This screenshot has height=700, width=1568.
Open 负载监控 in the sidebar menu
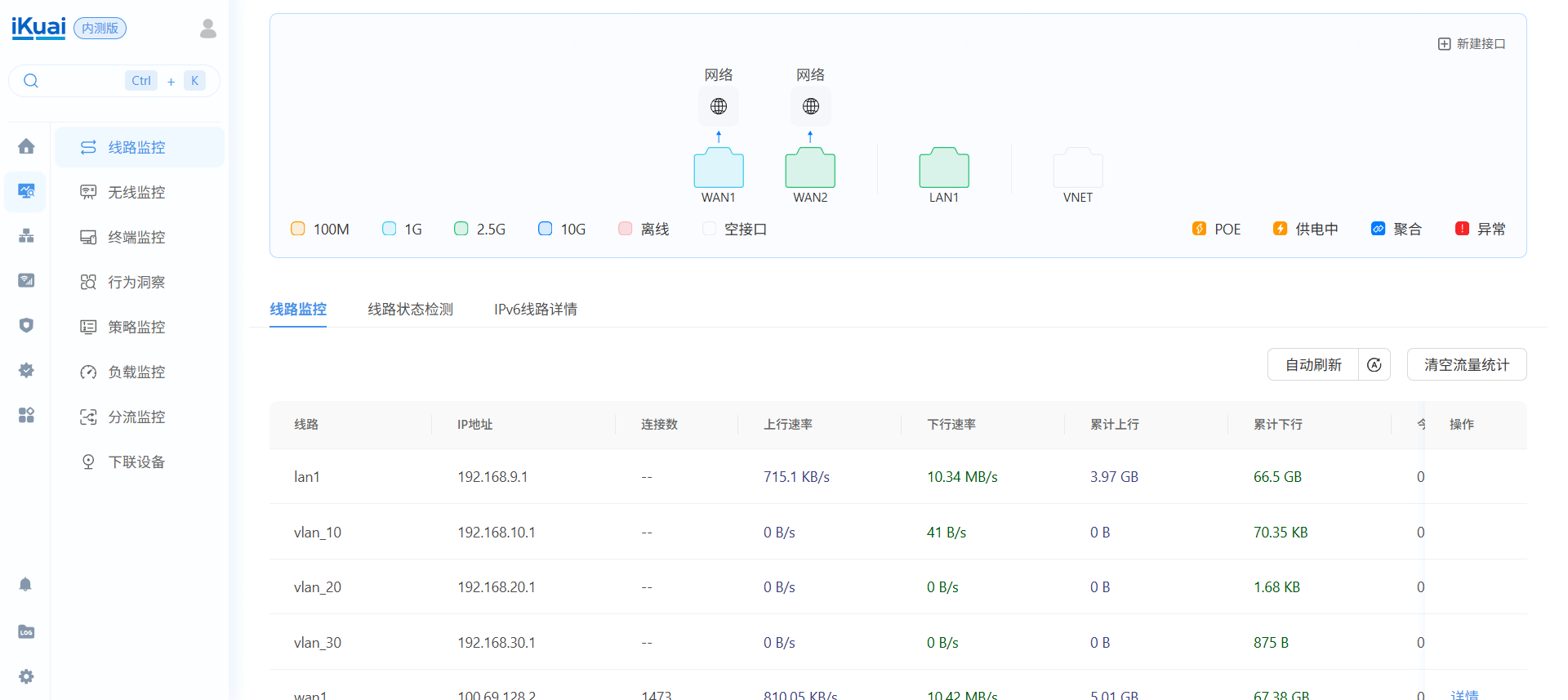tap(136, 372)
